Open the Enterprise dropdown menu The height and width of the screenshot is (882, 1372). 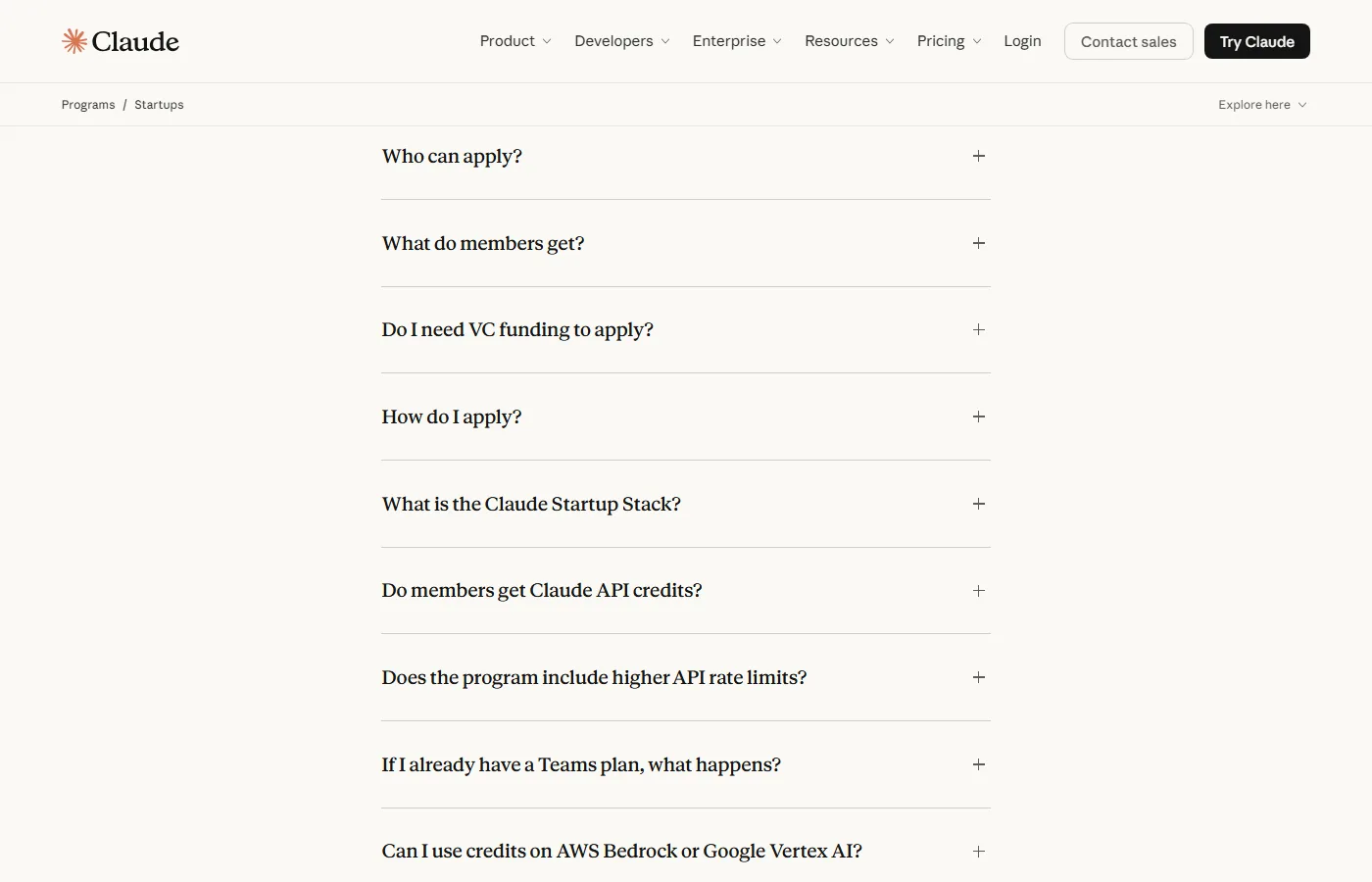point(737,41)
